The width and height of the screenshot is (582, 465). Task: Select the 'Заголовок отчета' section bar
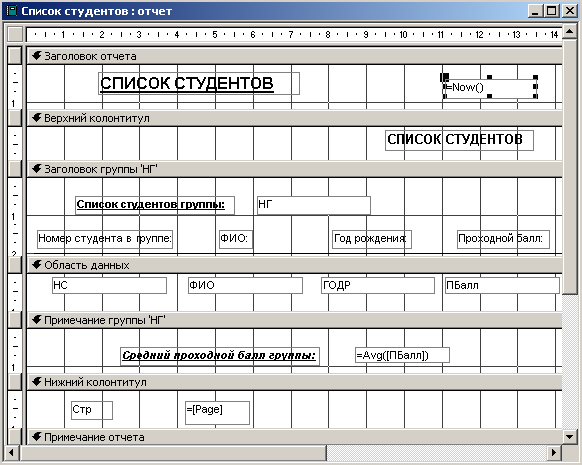pos(295,56)
